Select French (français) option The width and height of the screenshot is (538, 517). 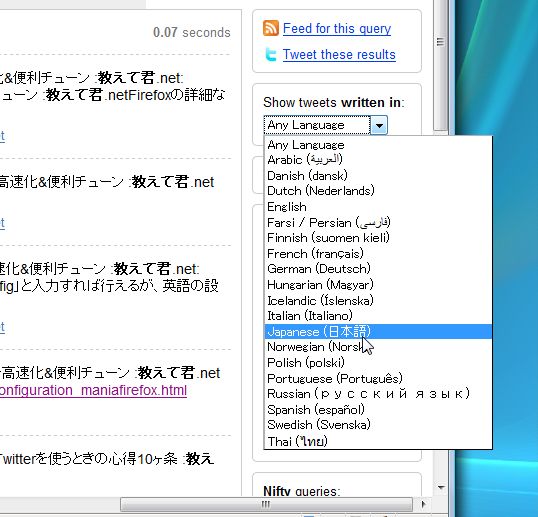(x=378, y=254)
